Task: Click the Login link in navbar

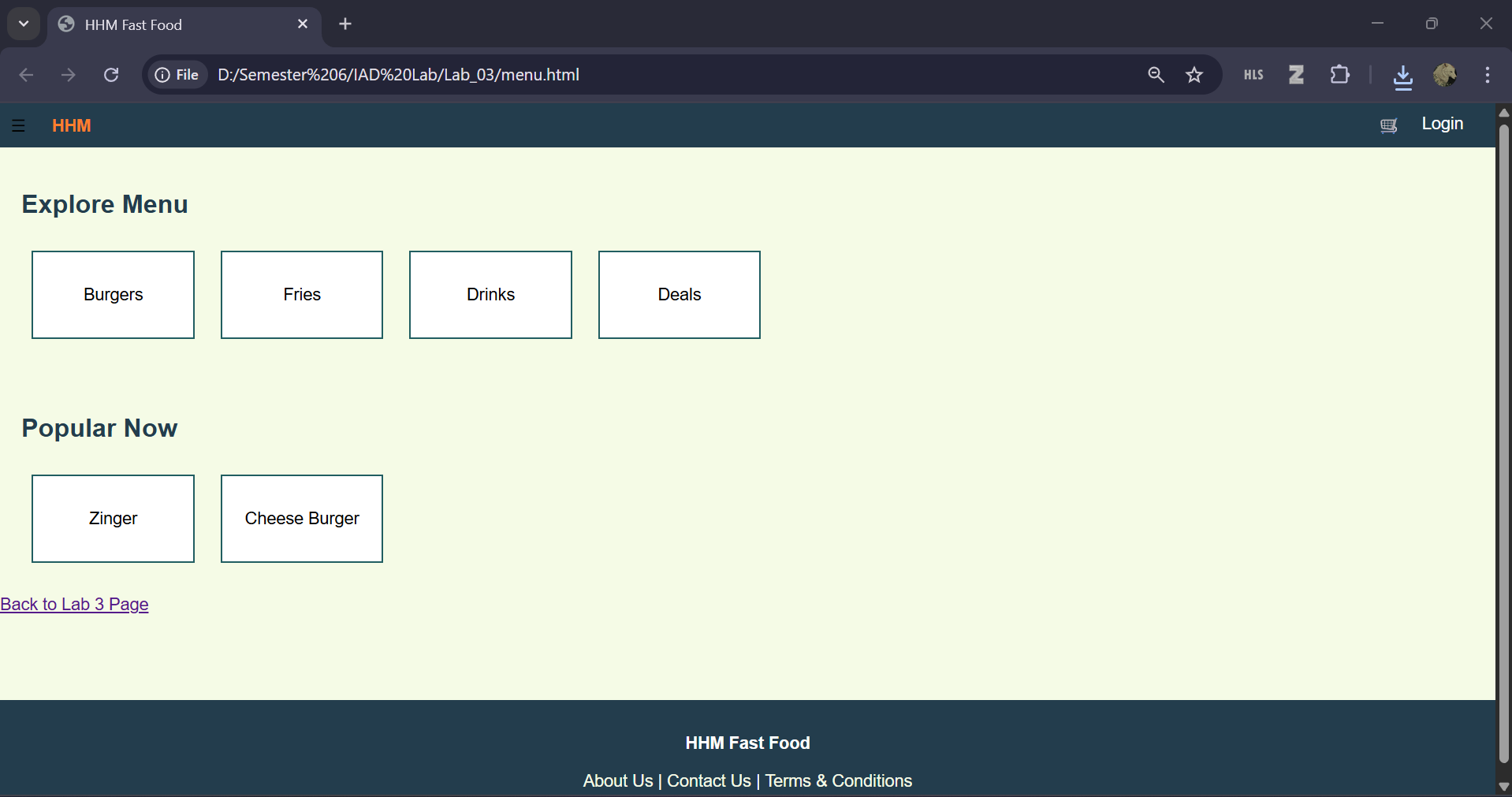Action: tap(1442, 124)
